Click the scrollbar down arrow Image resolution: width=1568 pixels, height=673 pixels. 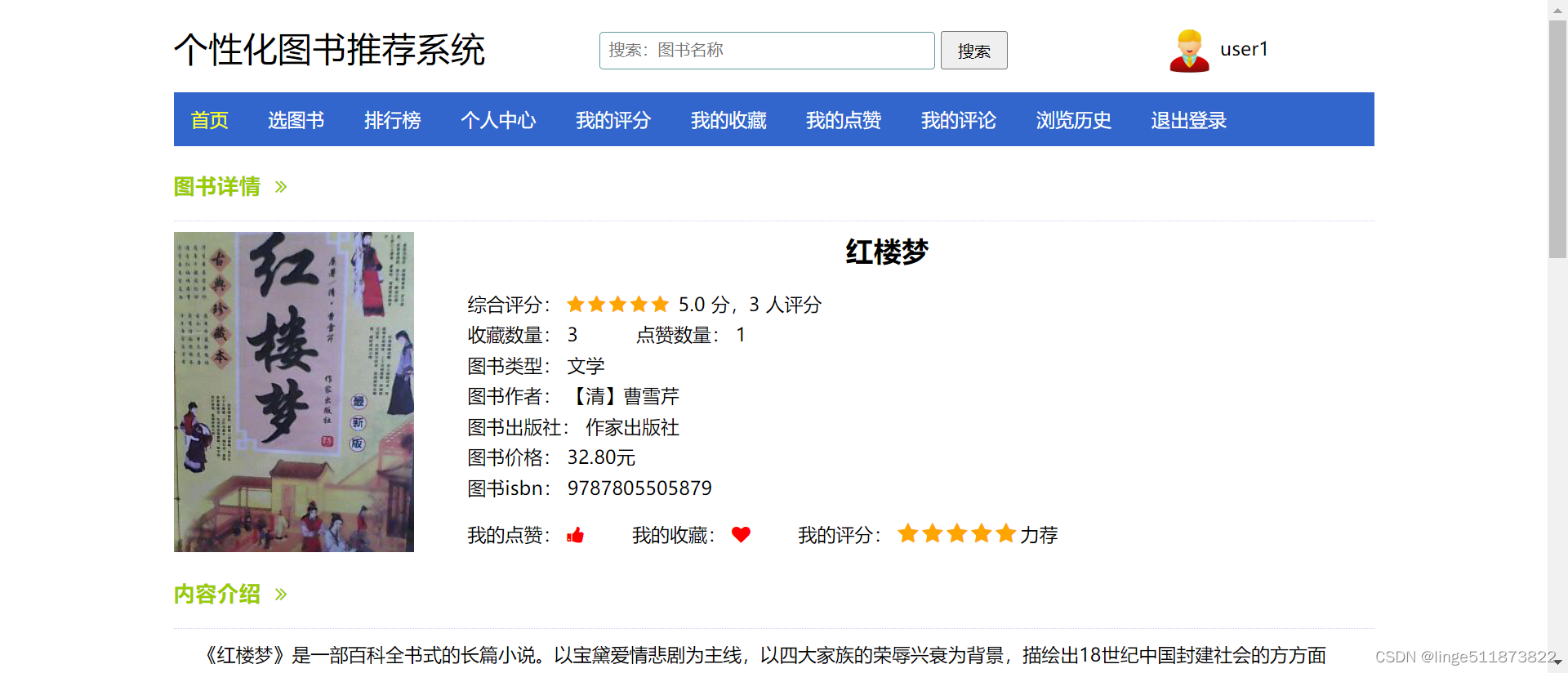(x=1557, y=662)
